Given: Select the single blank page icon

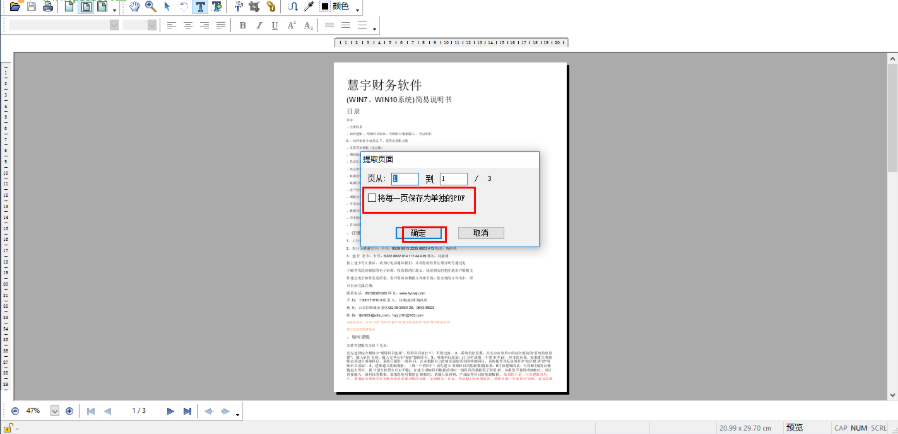Looking at the screenshot, I should [69, 7].
